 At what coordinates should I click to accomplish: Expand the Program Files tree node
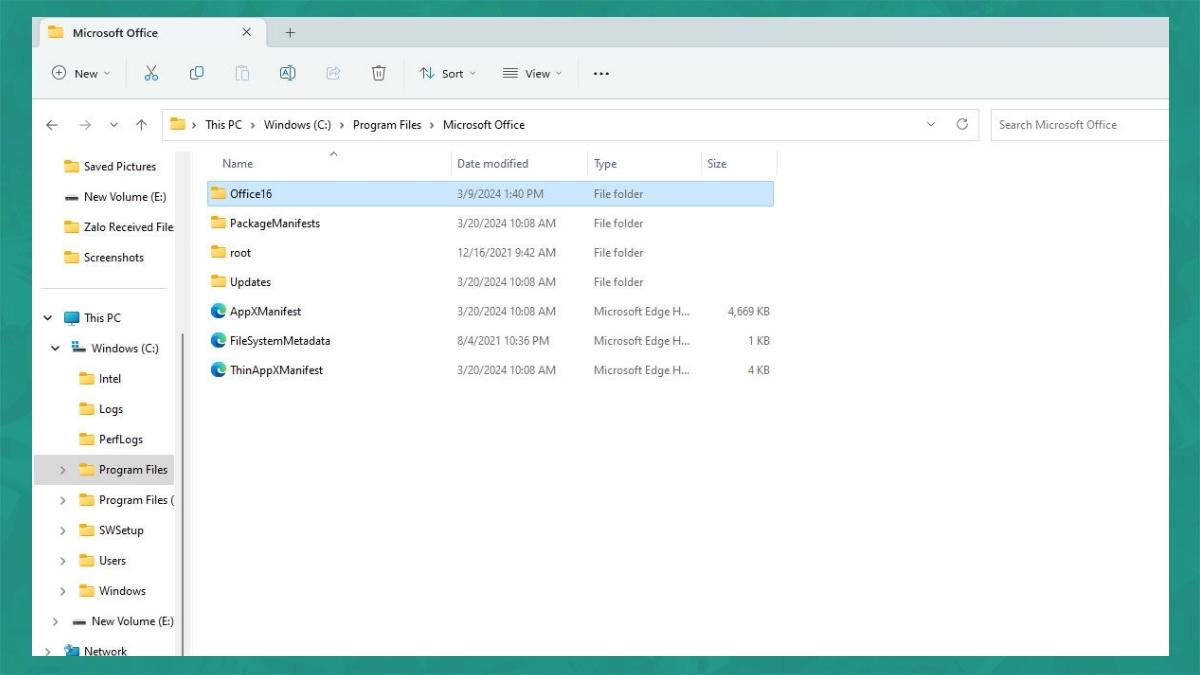(62, 470)
